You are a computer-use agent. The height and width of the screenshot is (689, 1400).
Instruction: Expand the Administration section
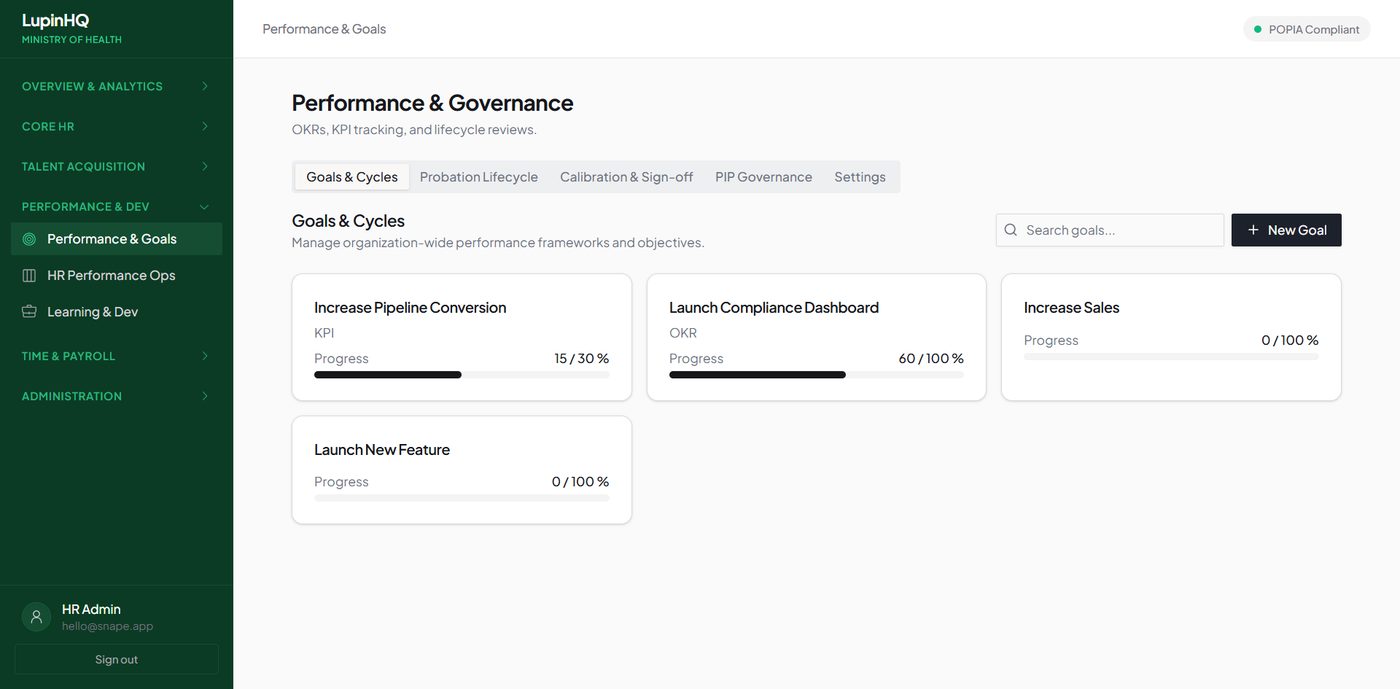[x=116, y=396]
